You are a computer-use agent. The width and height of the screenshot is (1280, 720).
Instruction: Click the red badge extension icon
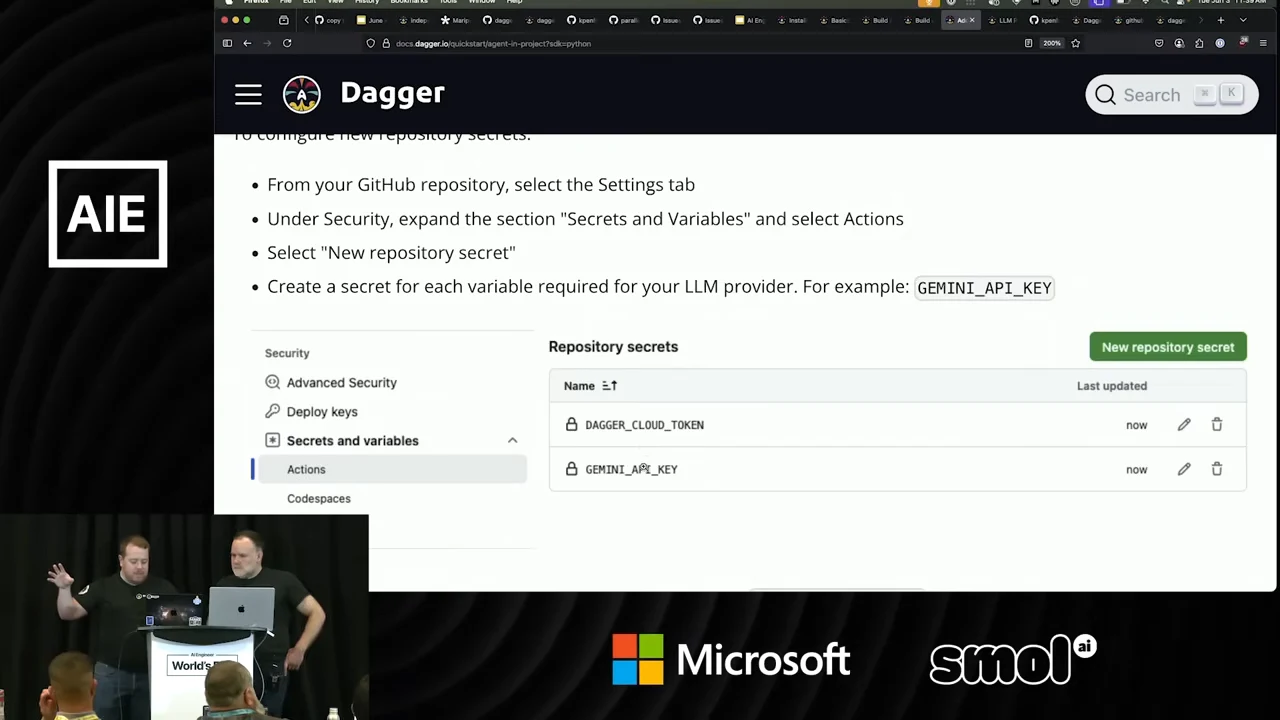pos(1243,42)
